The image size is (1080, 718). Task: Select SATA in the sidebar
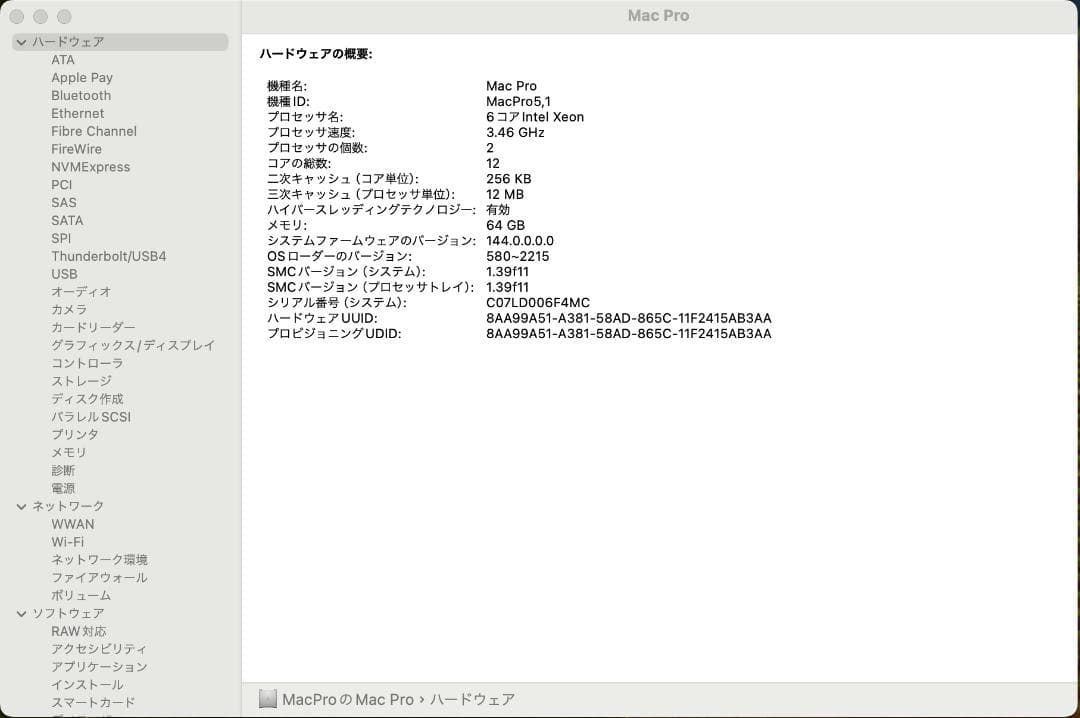(x=67, y=221)
